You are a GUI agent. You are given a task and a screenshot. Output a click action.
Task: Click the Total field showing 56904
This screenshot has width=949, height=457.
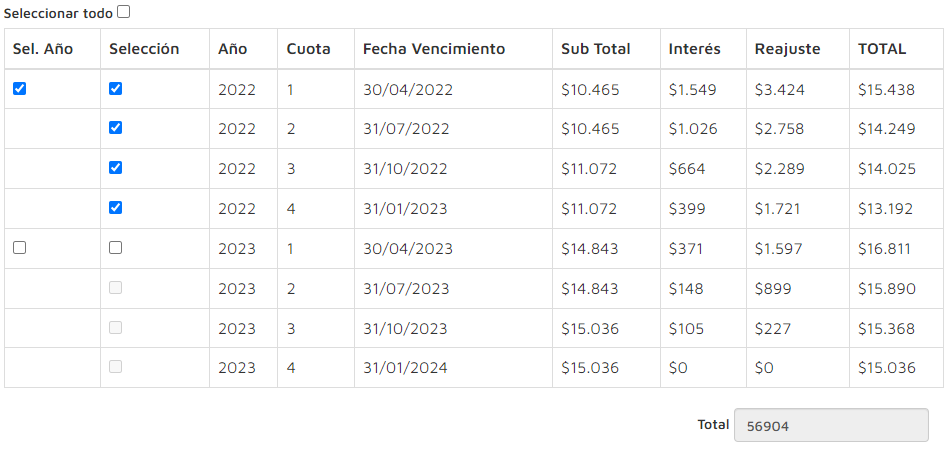pyautogui.click(x=831, y=426)
